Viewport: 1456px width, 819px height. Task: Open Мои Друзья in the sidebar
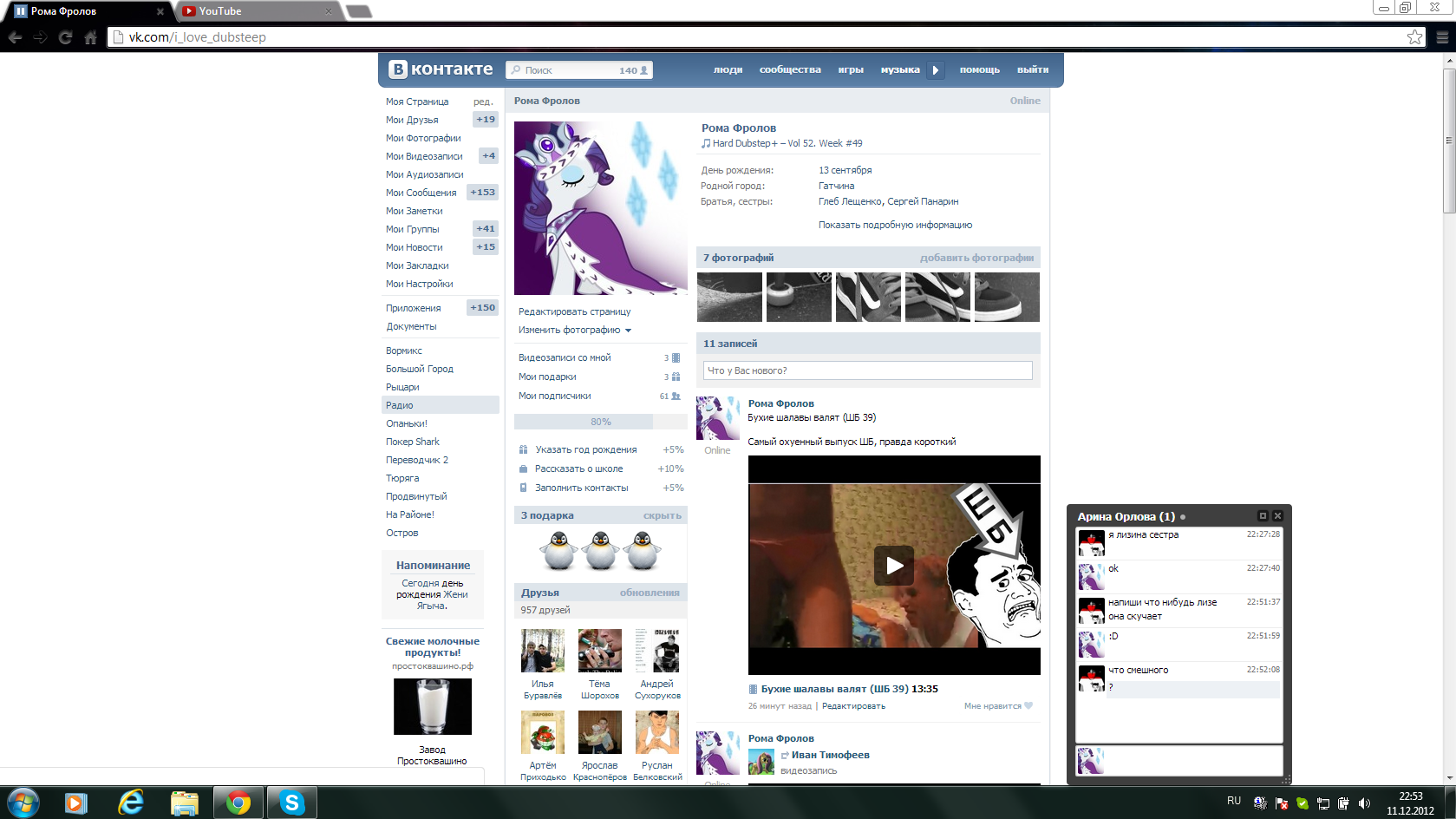pyautogui.click(x=412, y=120)
